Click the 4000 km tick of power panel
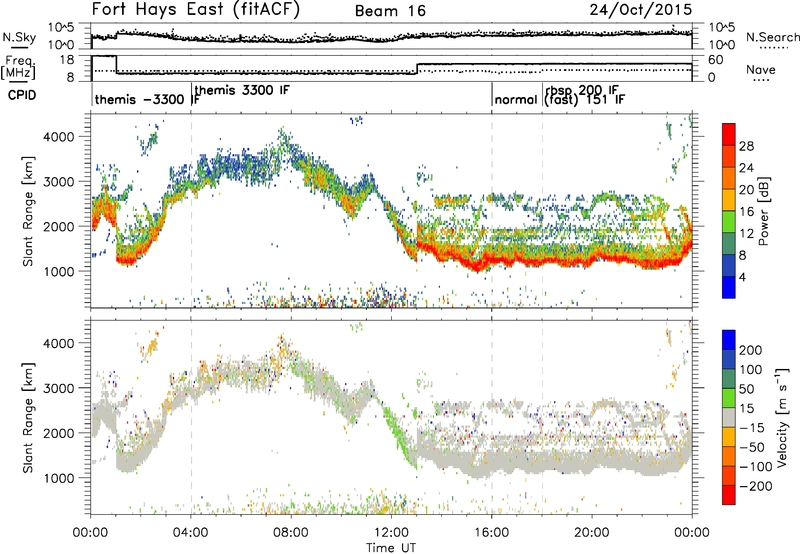 (58, 137)
